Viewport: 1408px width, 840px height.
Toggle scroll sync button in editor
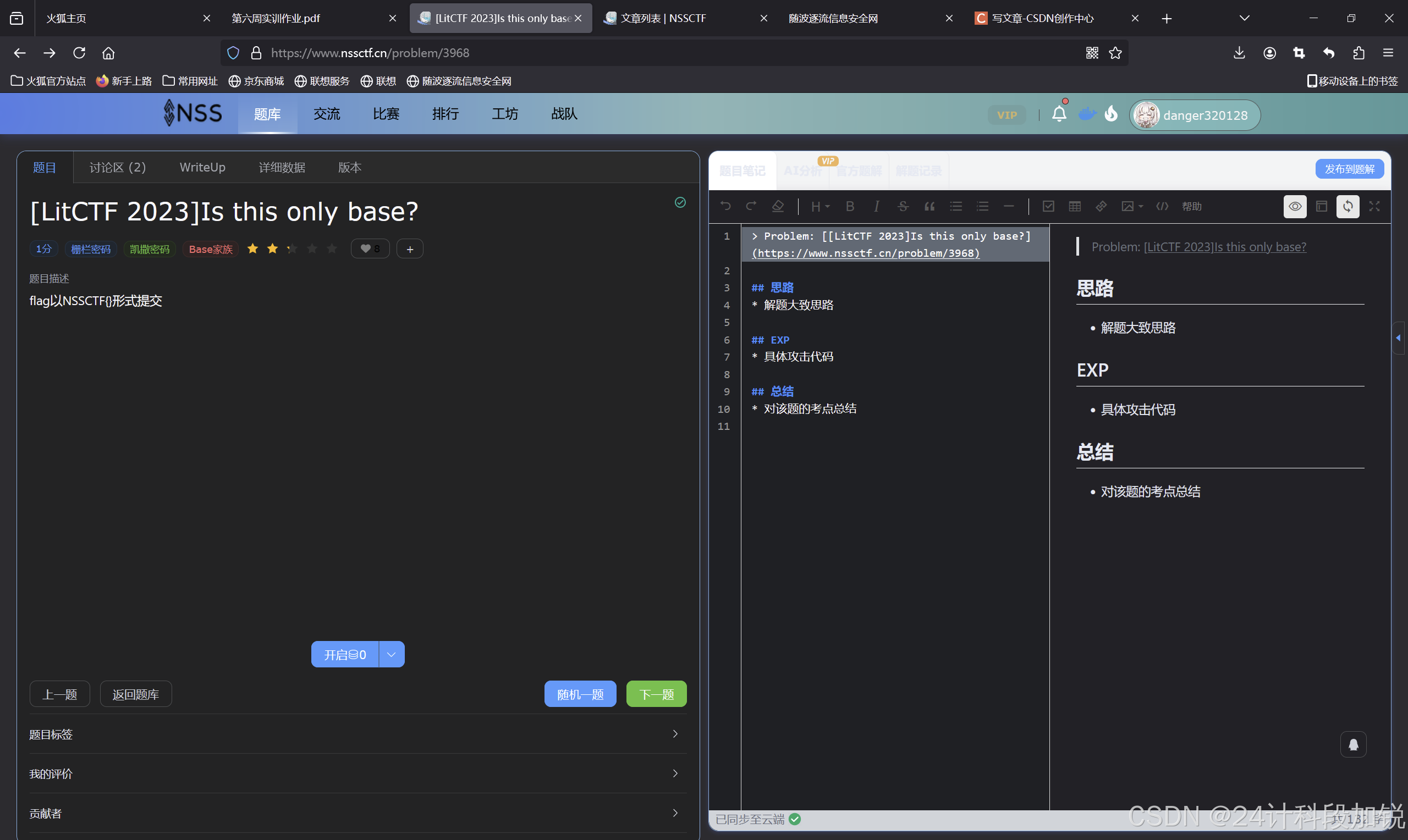1348,207
